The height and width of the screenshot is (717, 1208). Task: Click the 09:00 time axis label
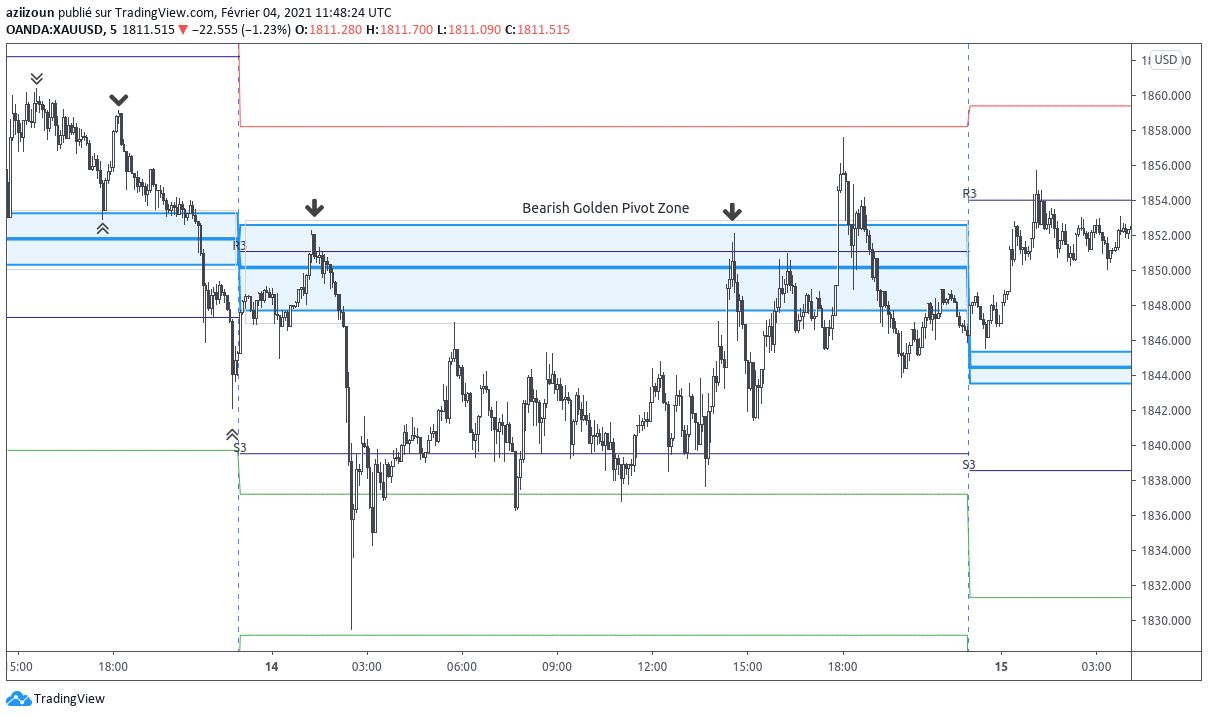(x=557, y=666)
